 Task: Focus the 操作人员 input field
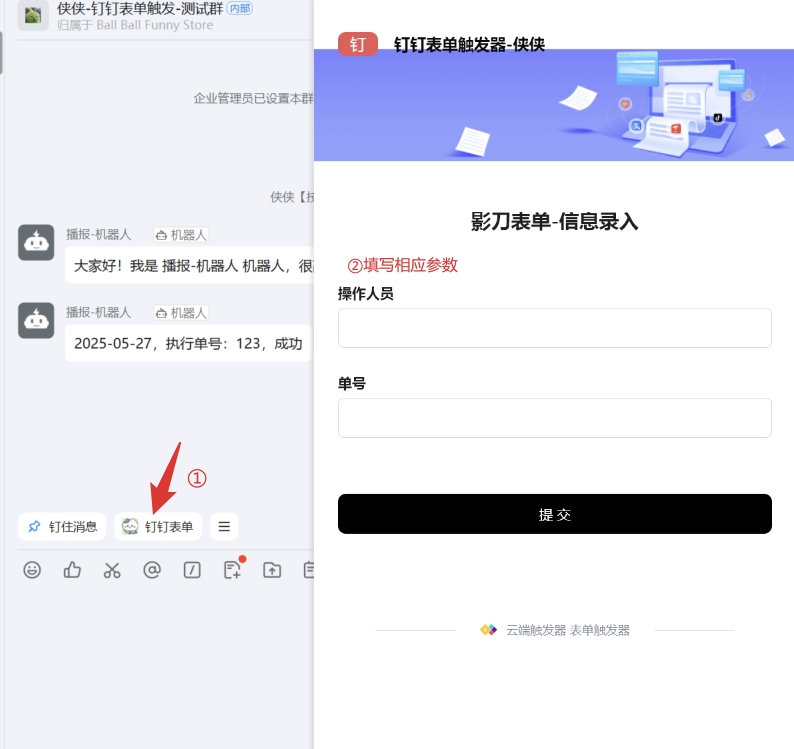coord(554,328)
